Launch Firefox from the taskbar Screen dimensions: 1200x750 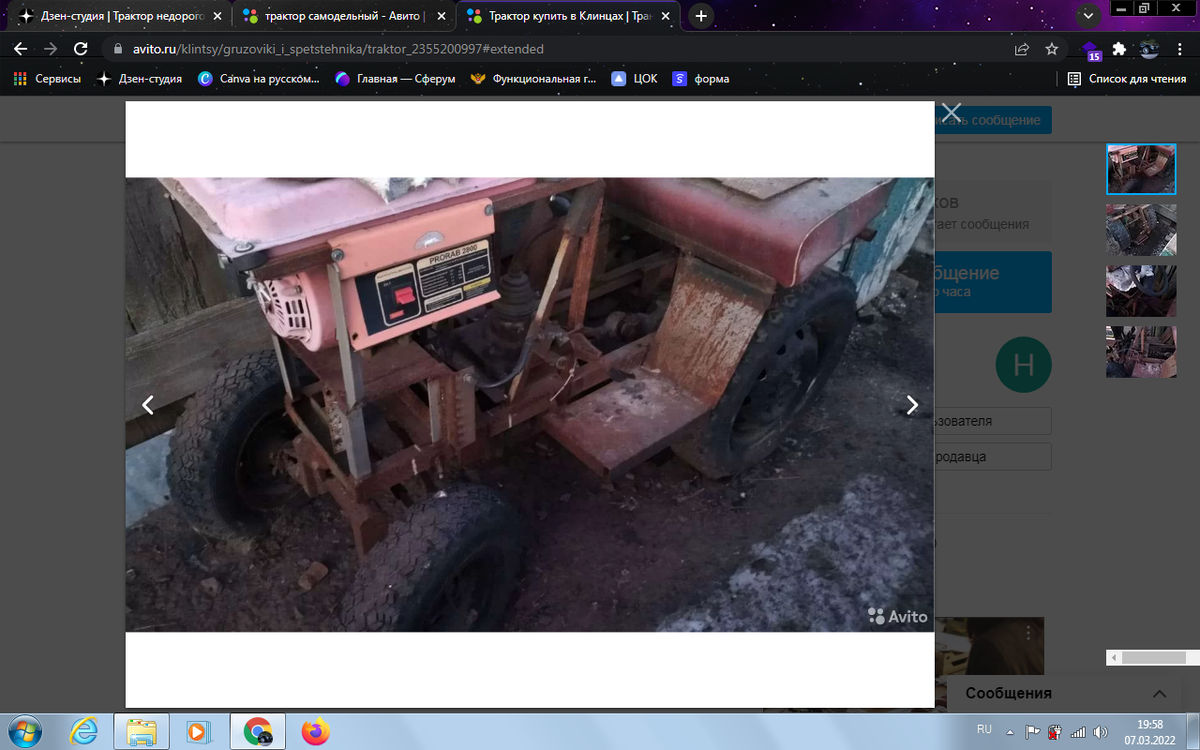point(316,731)
